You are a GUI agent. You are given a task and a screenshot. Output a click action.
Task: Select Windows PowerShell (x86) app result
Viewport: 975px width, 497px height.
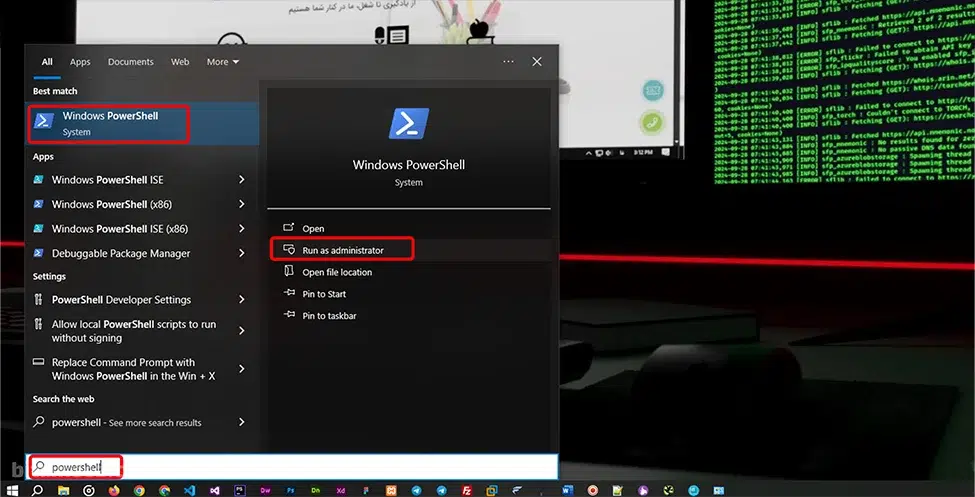click(111, 204)
